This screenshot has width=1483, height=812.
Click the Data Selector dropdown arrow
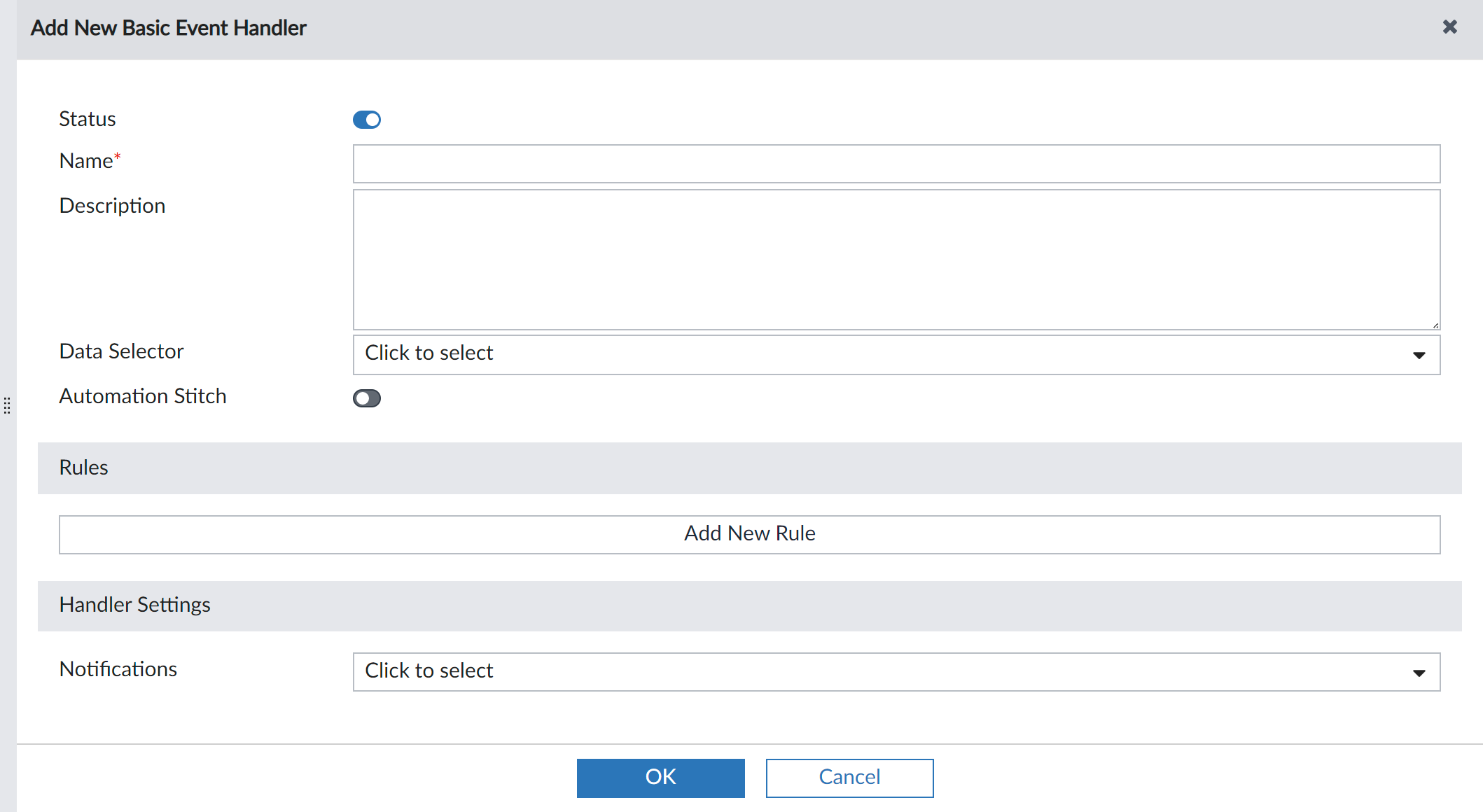[x=1419, y=355]
